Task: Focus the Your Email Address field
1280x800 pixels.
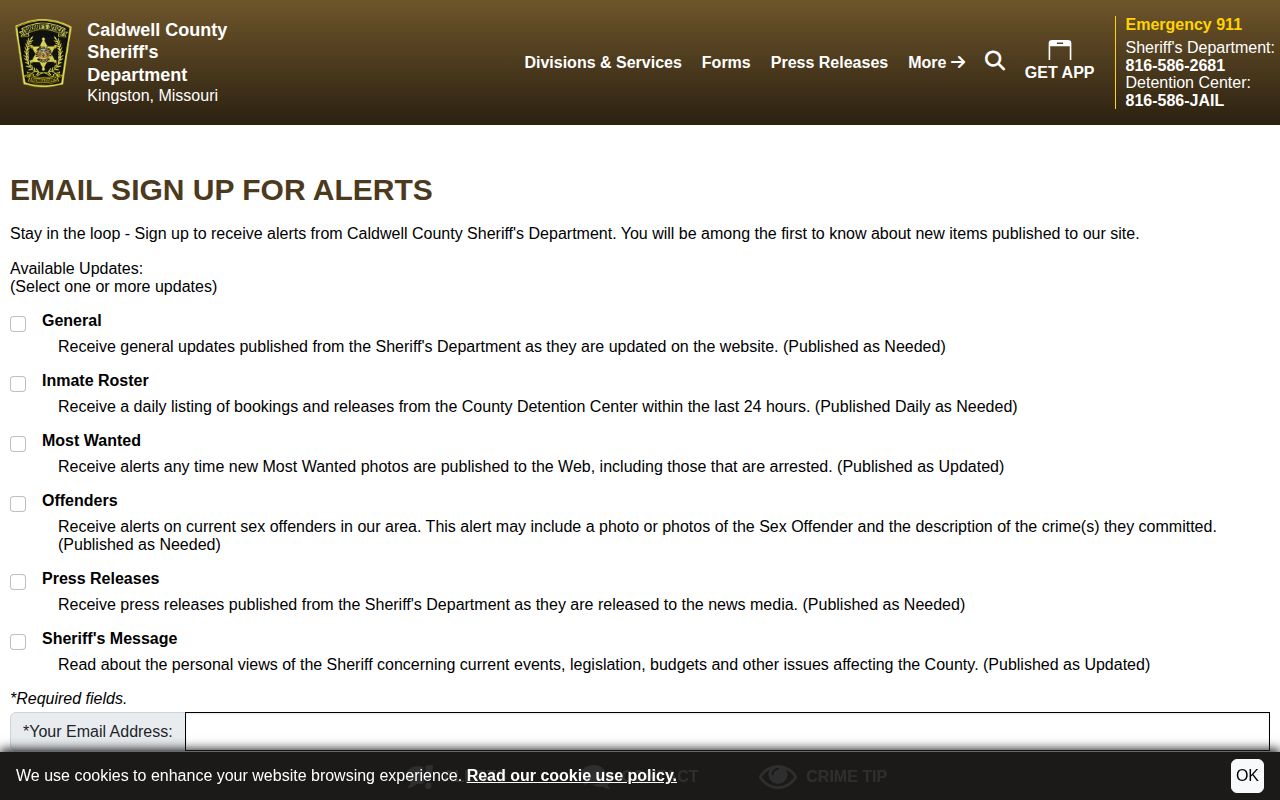Action: pyautogui.click(x=727, y=731)
